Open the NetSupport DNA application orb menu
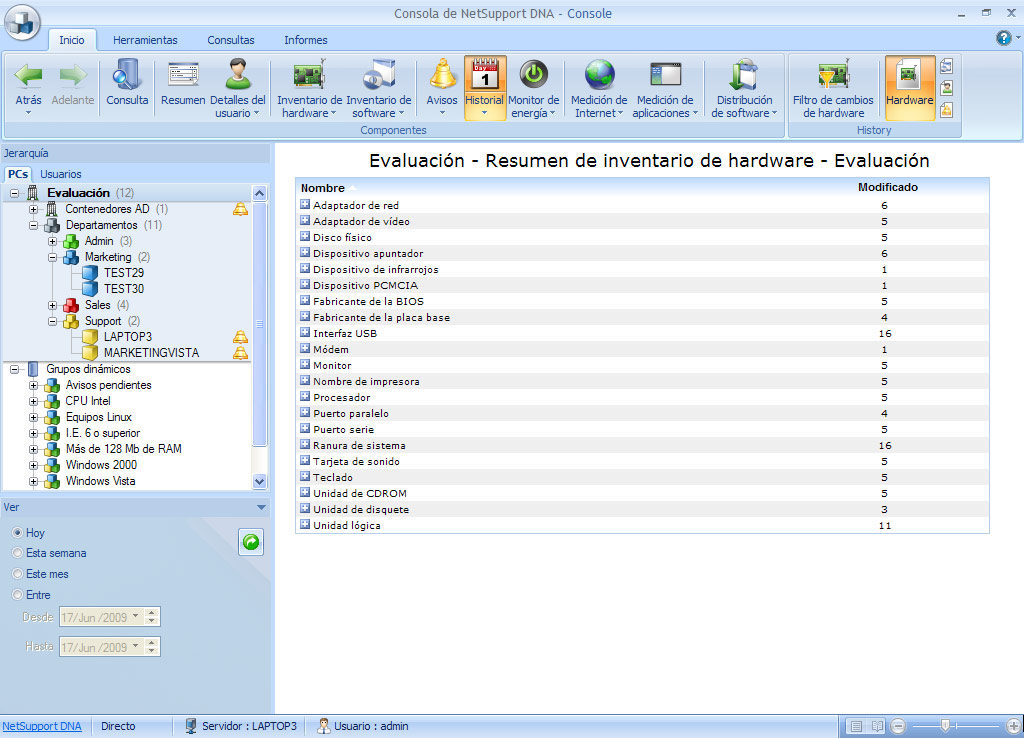The width and height of the screenshot is (1024, 738). click(22, 22)
